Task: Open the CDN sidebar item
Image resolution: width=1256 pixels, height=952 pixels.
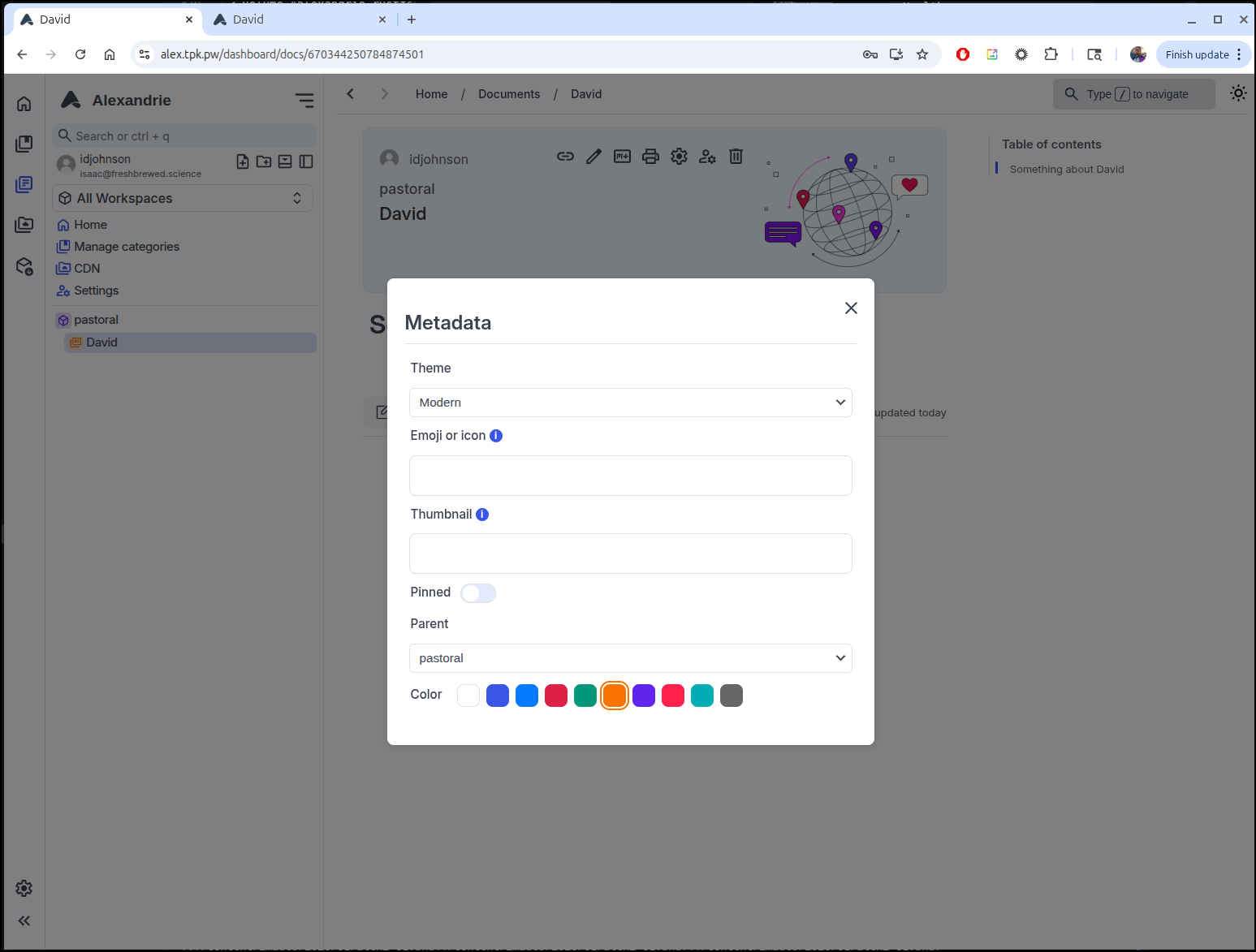Action: coord(87,269)
